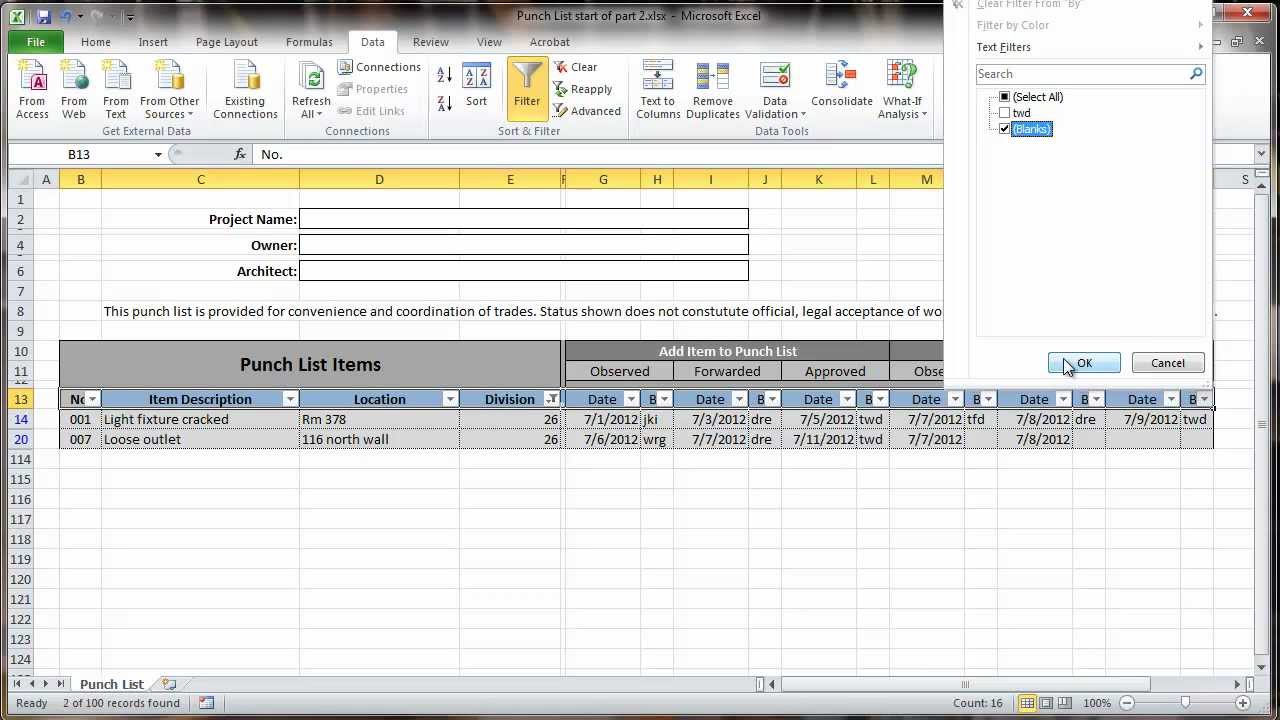Expand the Text Filters submenu
Image resolution: width=1280 pixels, height=720 pixels.
1090,47
